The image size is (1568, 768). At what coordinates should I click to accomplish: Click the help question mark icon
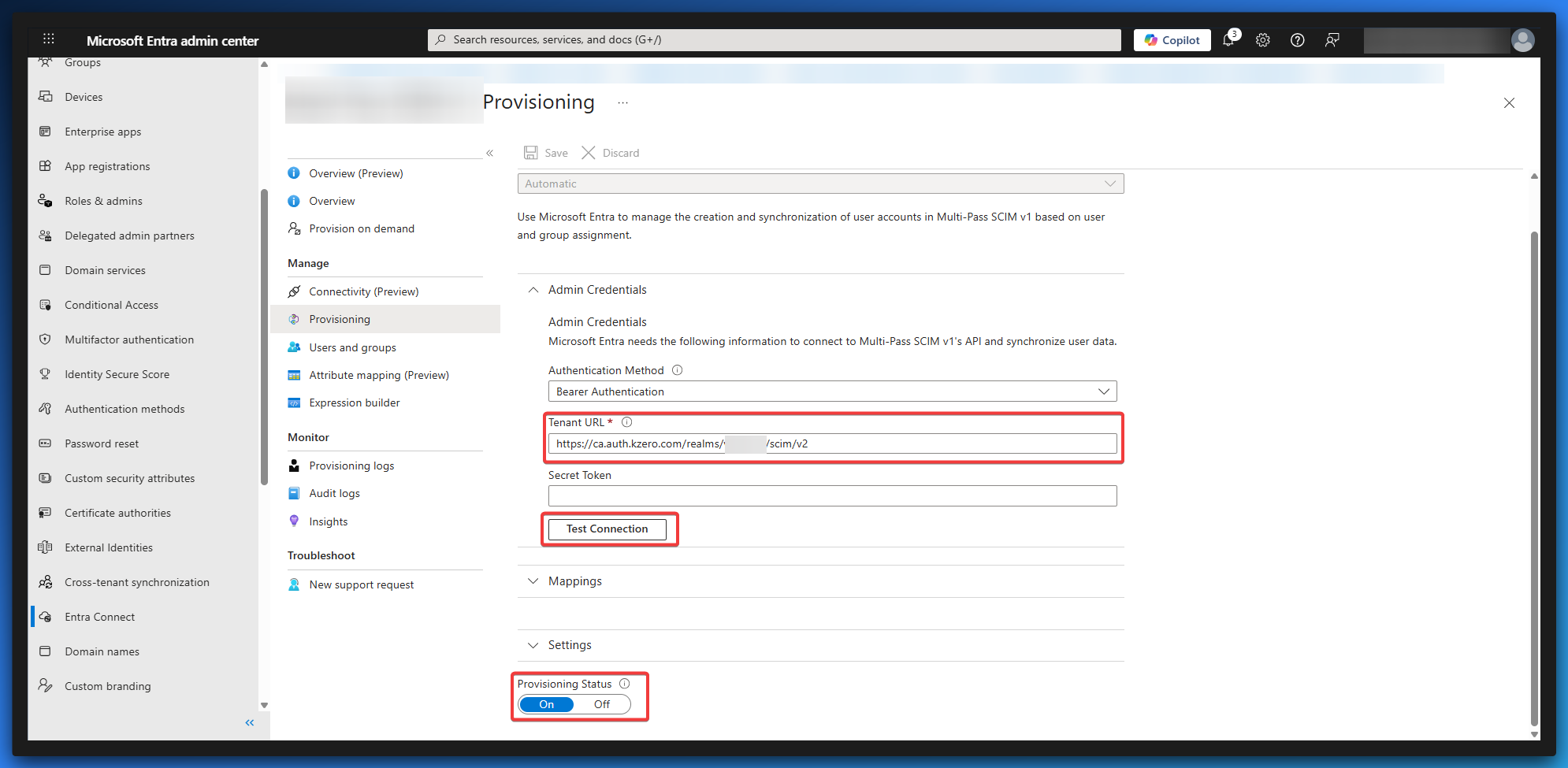pos(1297,40)
